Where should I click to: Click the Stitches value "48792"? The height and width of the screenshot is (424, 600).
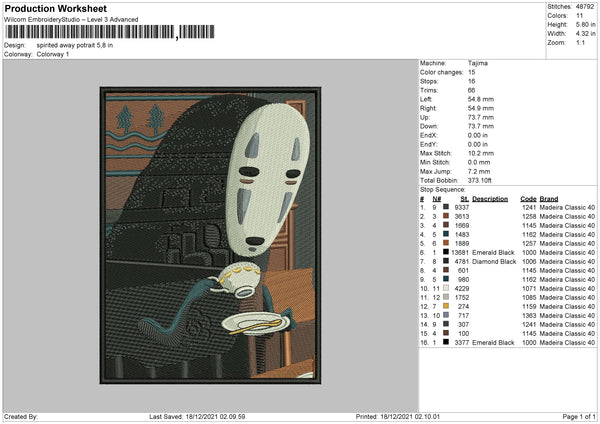coord(585,7)
